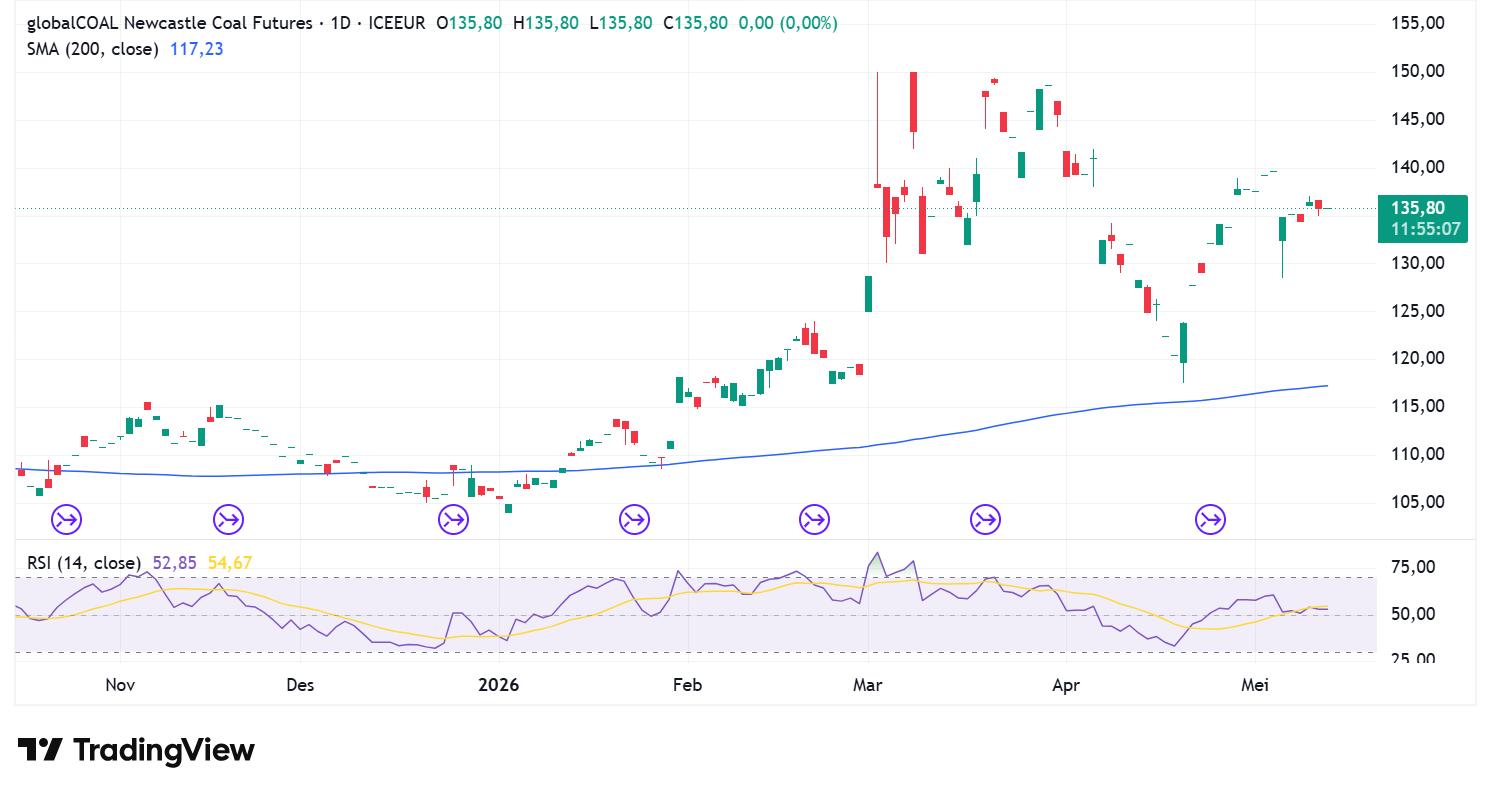Click the rollover marker icon in mid-March
Screen dimensions: 1491x795
tap(985, 519)
